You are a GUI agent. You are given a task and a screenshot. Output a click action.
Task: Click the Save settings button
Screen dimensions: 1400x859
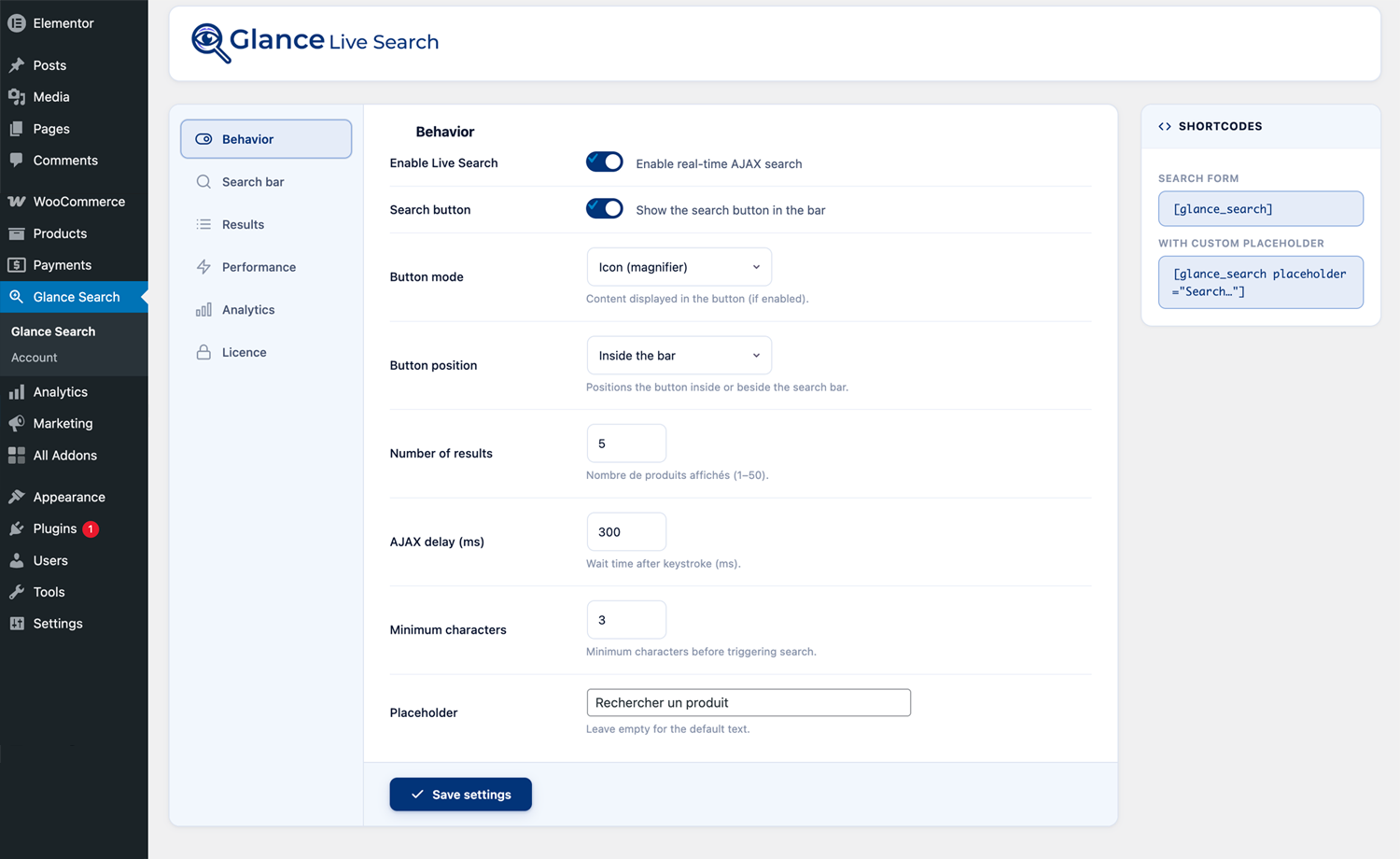[x=460, y=794]
